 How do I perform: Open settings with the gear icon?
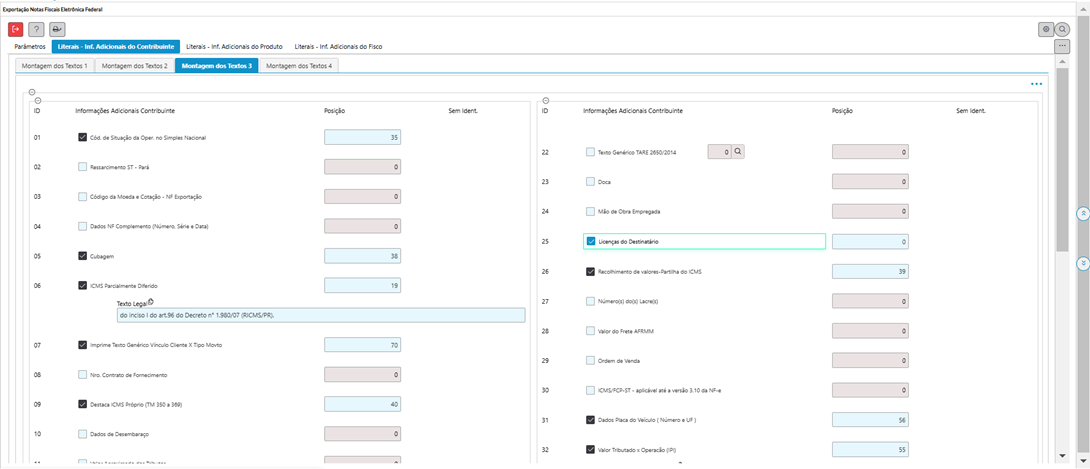tap(1046, 29)
